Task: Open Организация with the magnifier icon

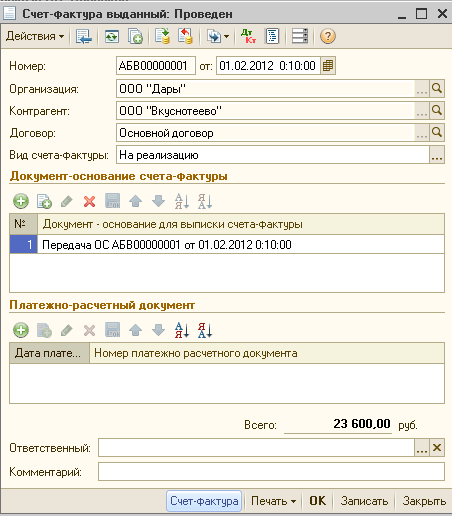Action: (x=437, y=89)
